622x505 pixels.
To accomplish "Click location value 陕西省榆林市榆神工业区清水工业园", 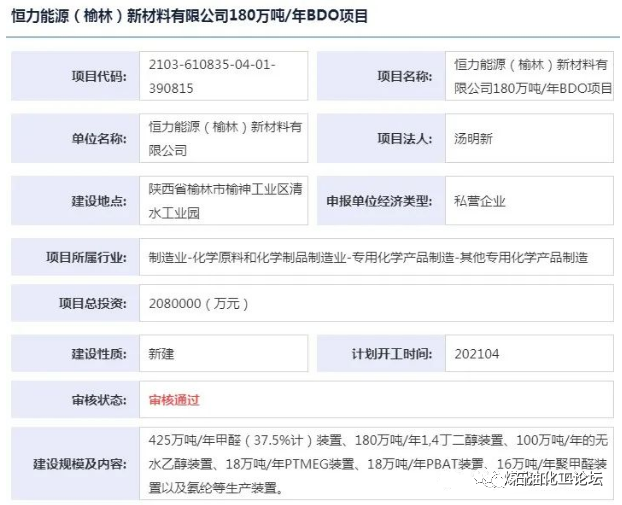I will pyautogui.click(x=225, y=201).
